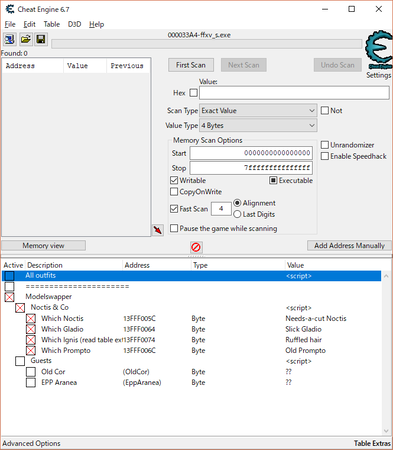This screenshot has width=393, height=450.
Task: Toggle the Hex checkbox
Action: pos(193,93)
